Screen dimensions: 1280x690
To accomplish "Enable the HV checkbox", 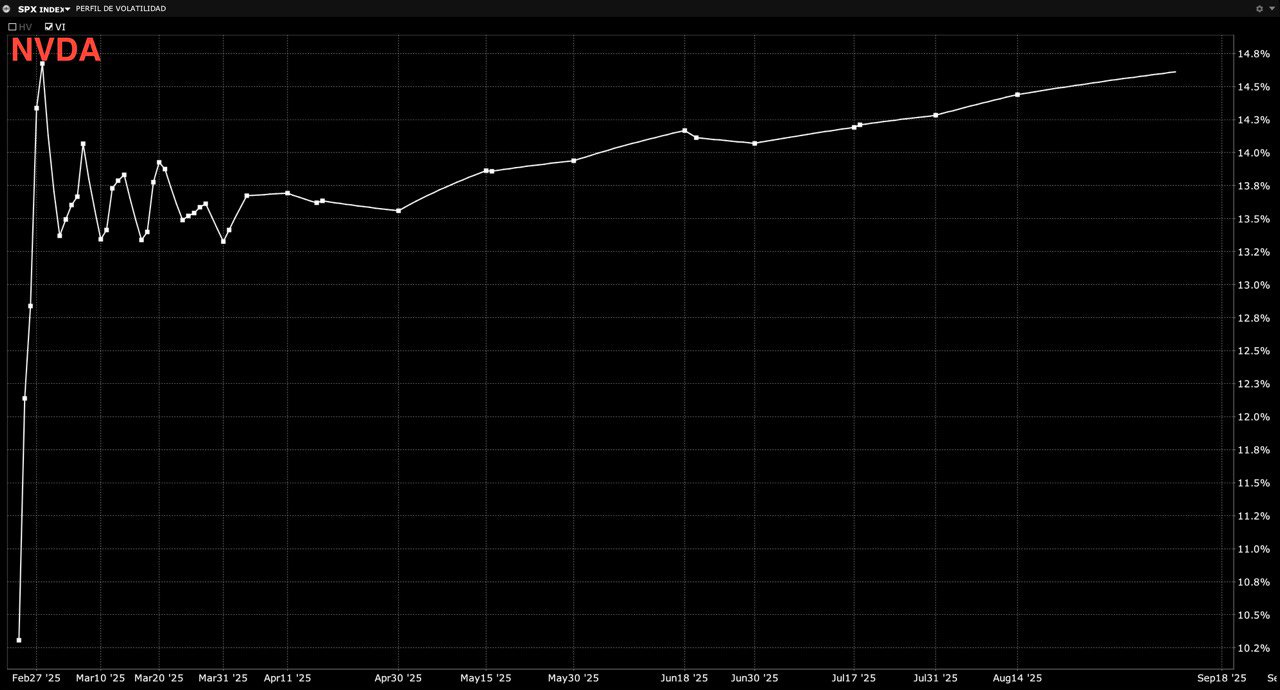I will (12, 27).
